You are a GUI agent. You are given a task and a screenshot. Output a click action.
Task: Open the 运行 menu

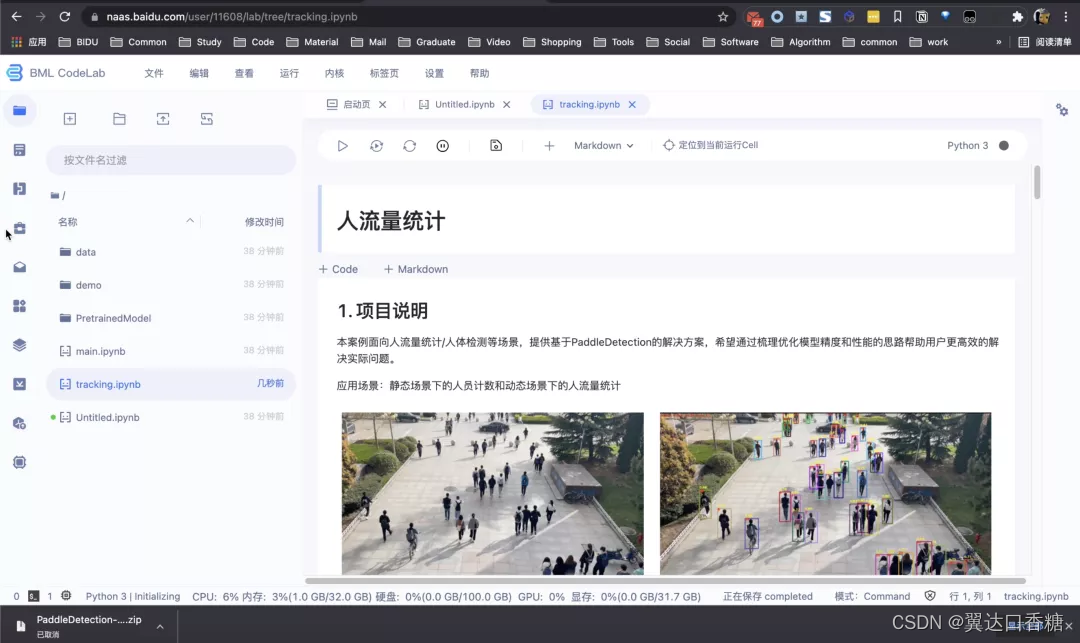point(289,72)
